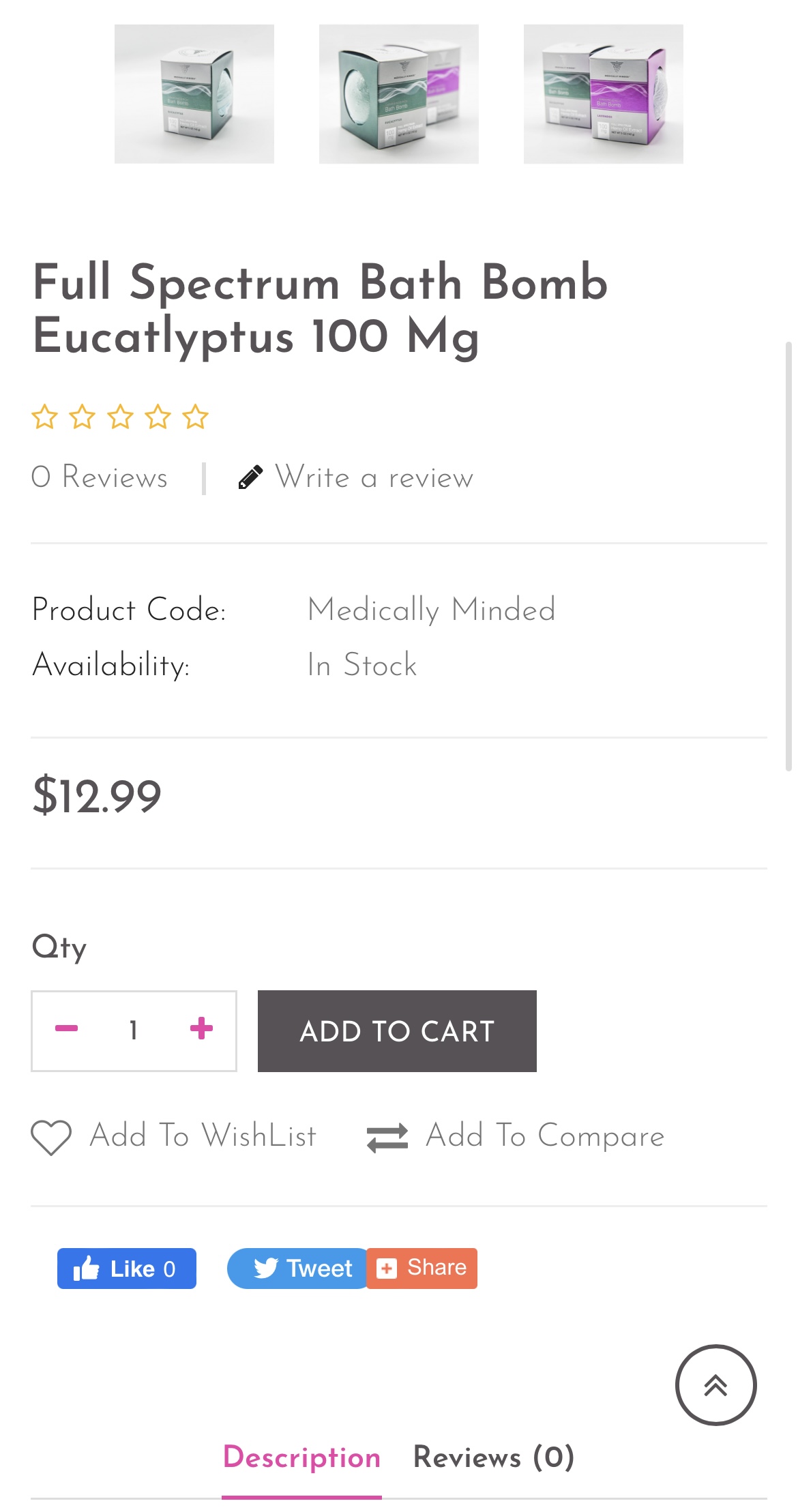798x1512 pixels.
Task: Select the thumbnail with two purple boxes
Action: 604,94
